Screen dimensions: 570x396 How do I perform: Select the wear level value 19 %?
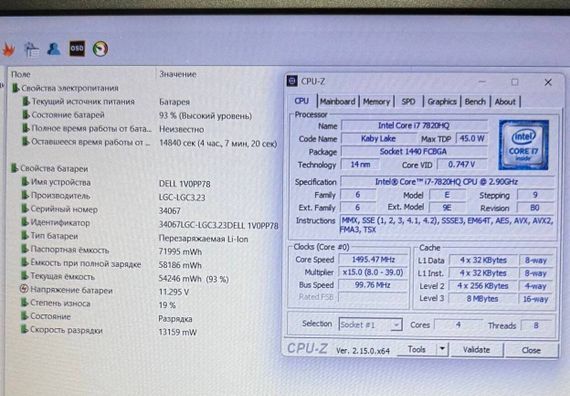[167, 305]
